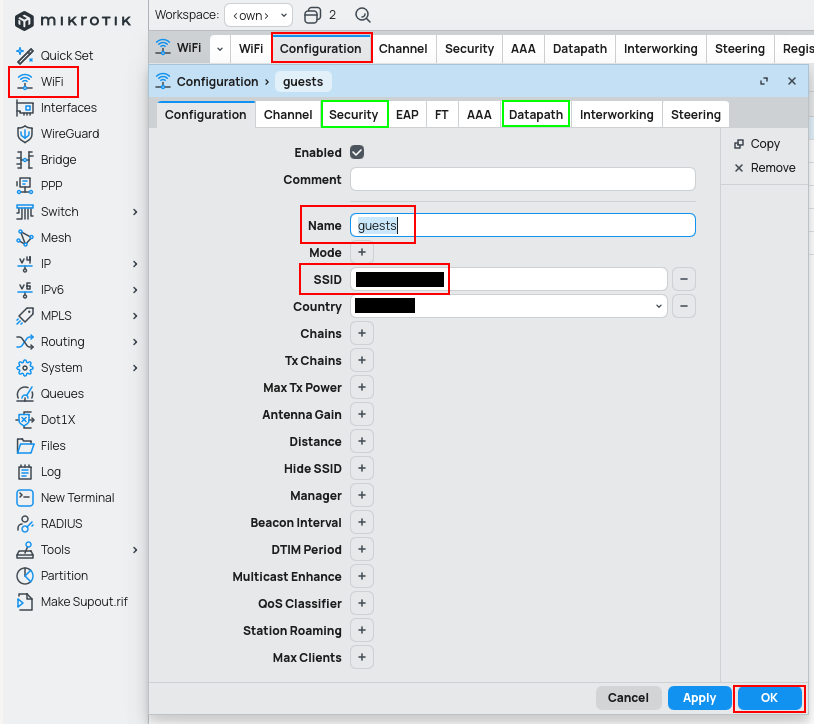Click the MikroTik logo
Screen dimensions: 814x724
(x=73, y=20)
